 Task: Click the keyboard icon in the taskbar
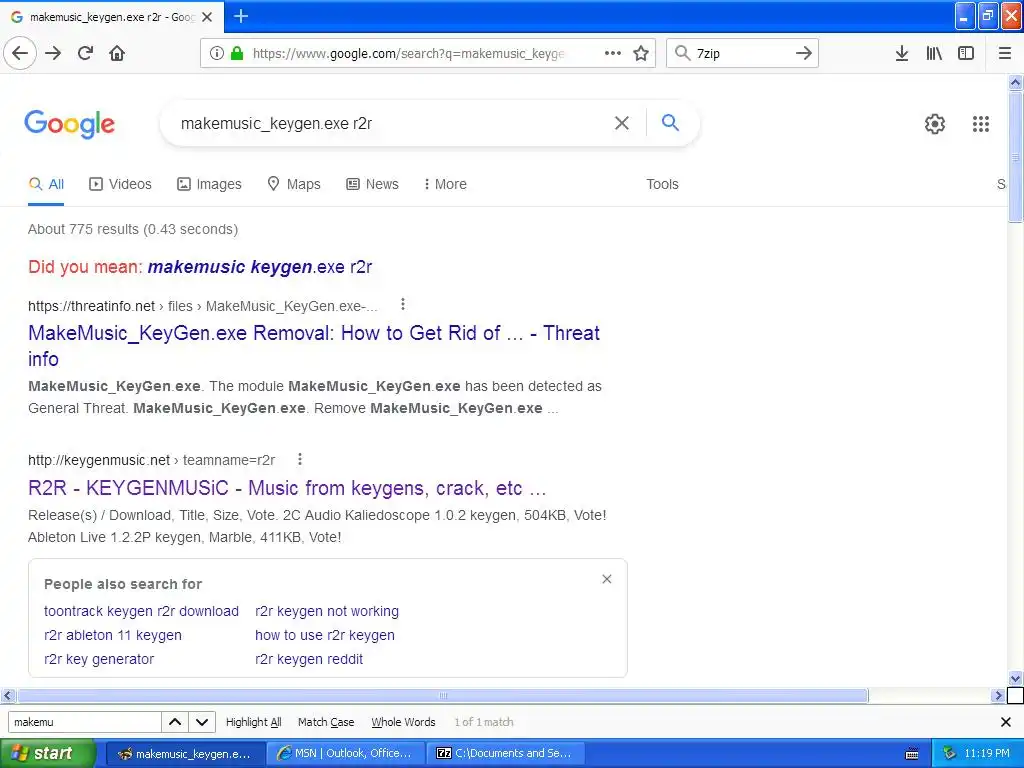click(912, 754)
